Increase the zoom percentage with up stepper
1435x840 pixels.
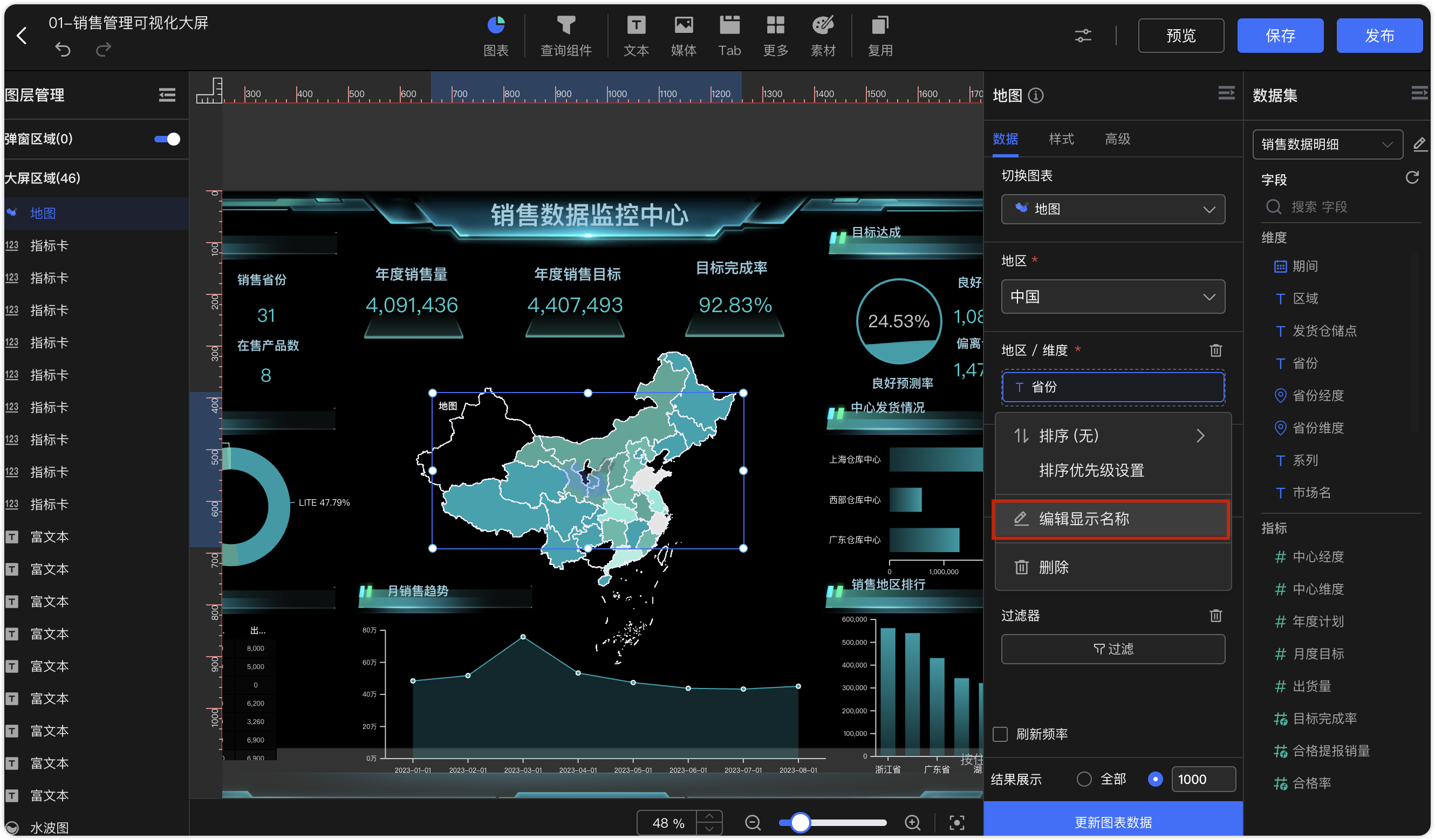pyautogui.click(x=709, y=816)
